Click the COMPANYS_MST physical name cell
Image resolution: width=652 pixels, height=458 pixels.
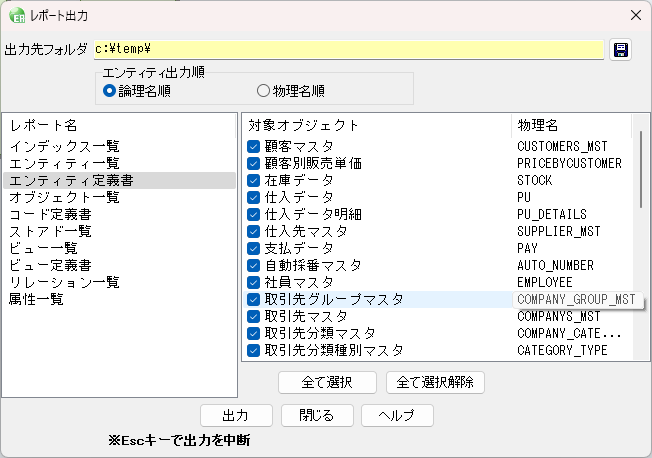(x=559, y=317)
